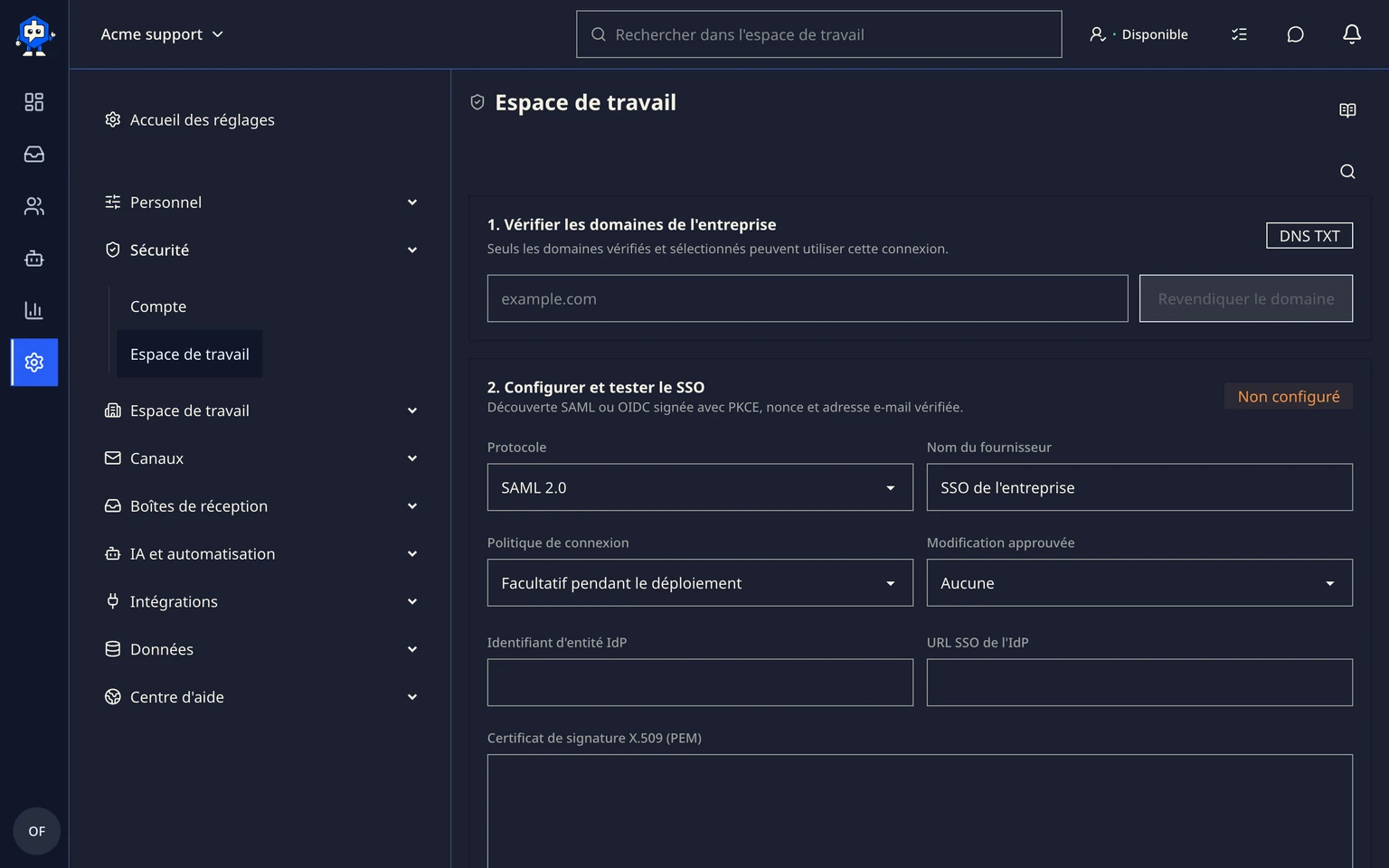
Task: Select Espace de travail under Sécurité
Action: pos(190,354)
